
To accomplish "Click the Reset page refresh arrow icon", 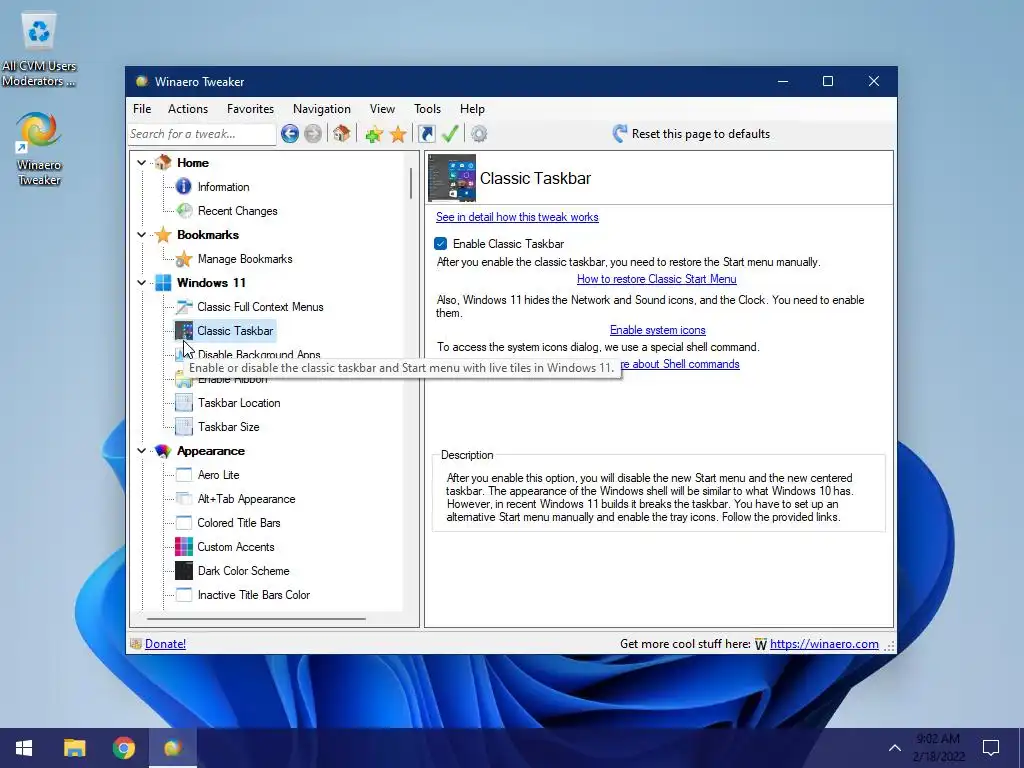I will (620, 134).
